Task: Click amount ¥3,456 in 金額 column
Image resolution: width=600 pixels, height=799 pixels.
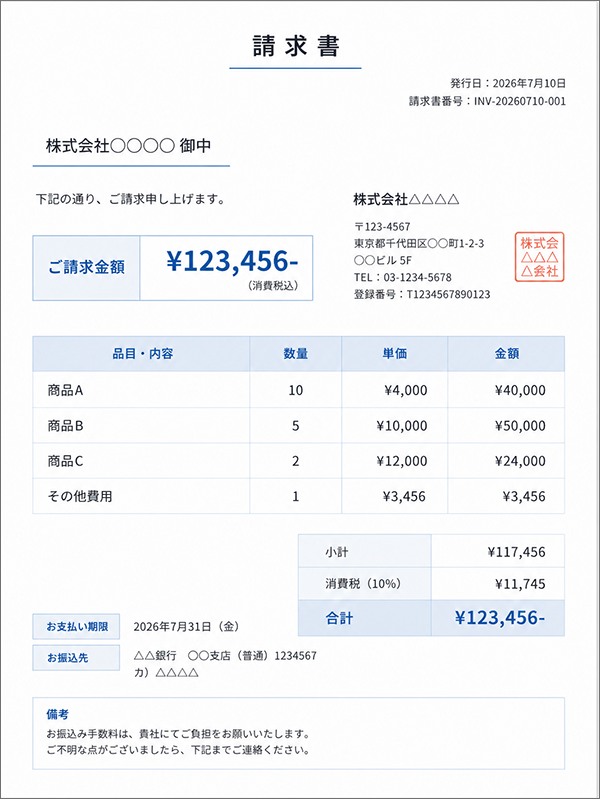Action: pyautogui.click(x=524, y=496)
